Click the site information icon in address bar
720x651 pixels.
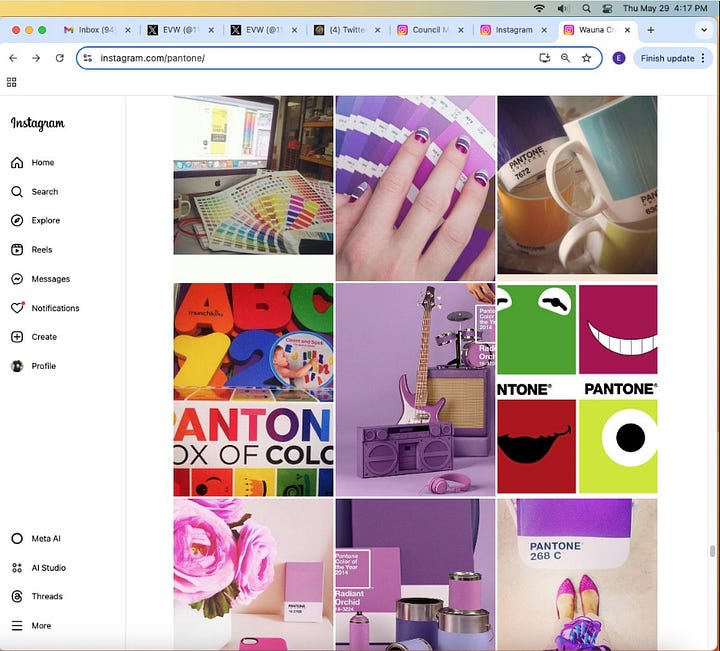(x=88, y=58)
